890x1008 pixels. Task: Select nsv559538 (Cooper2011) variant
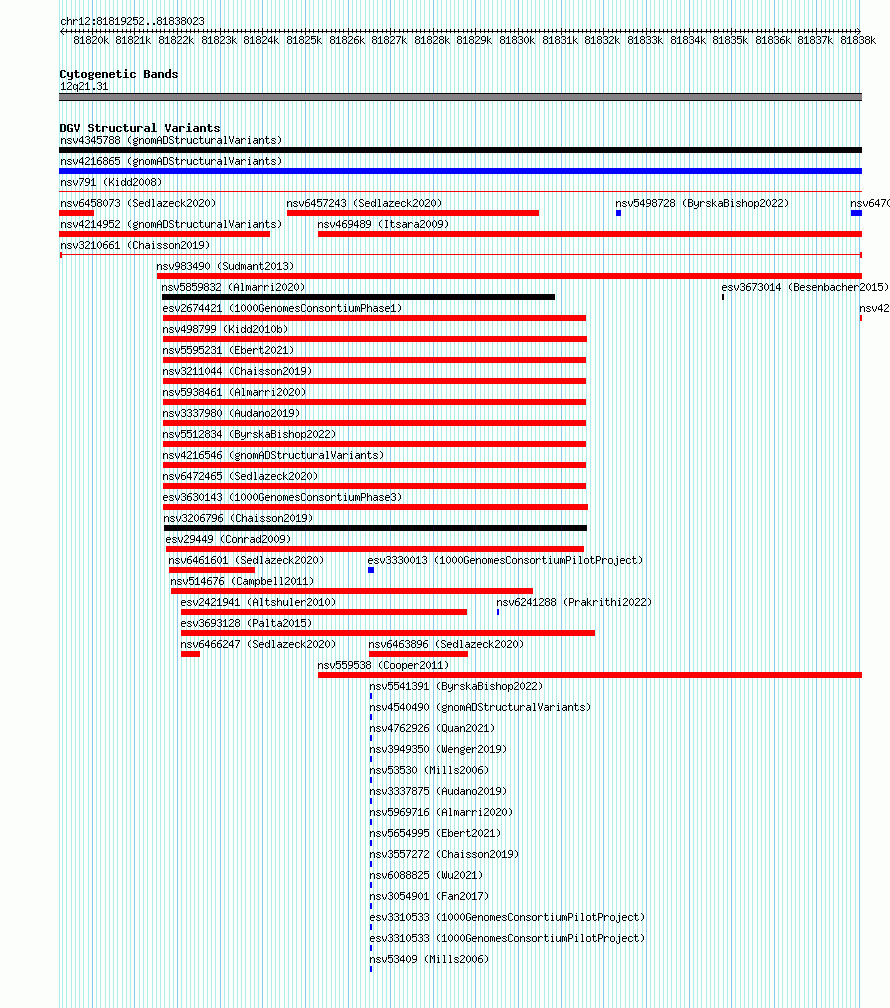[383, 665]
